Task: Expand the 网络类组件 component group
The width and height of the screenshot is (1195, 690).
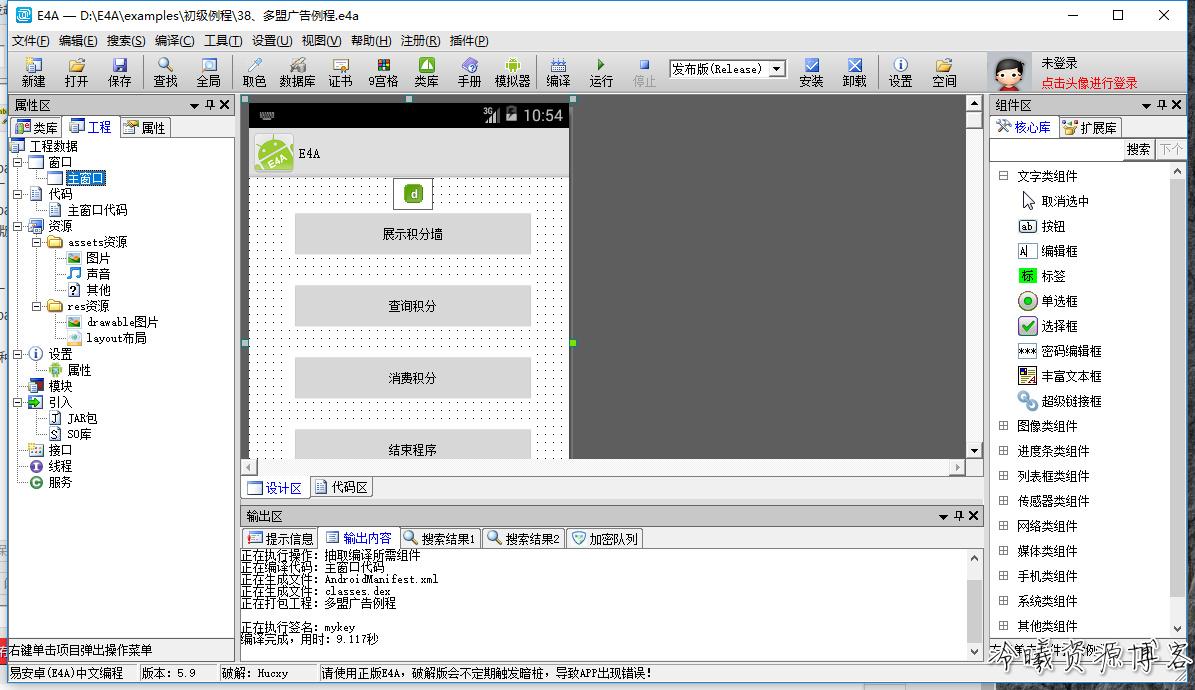Action: click(1003, 526)
